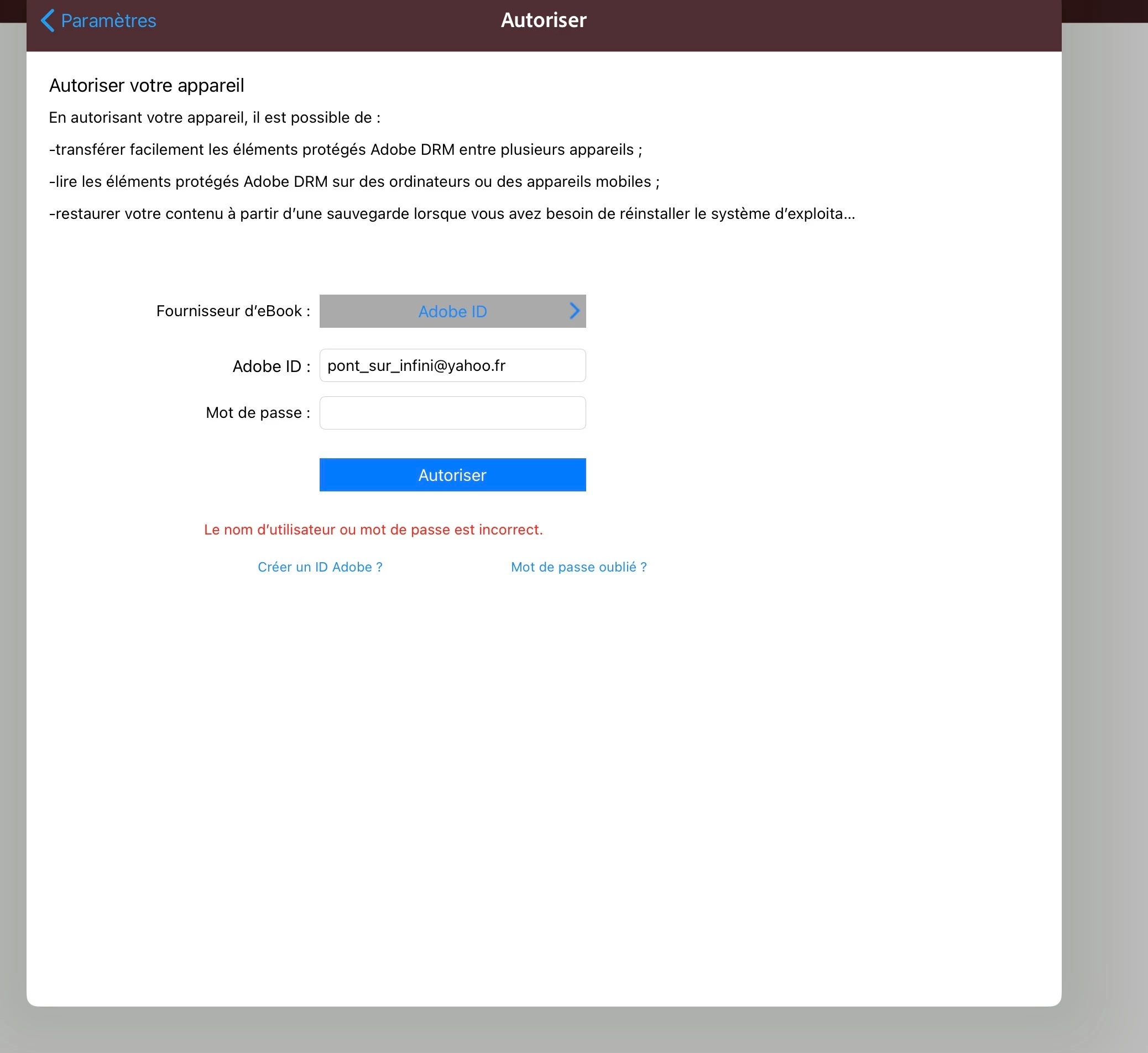Click the line about reading Adobe DRM items
Viewport: 1148px width, 1053px height.
click(354, 181)
